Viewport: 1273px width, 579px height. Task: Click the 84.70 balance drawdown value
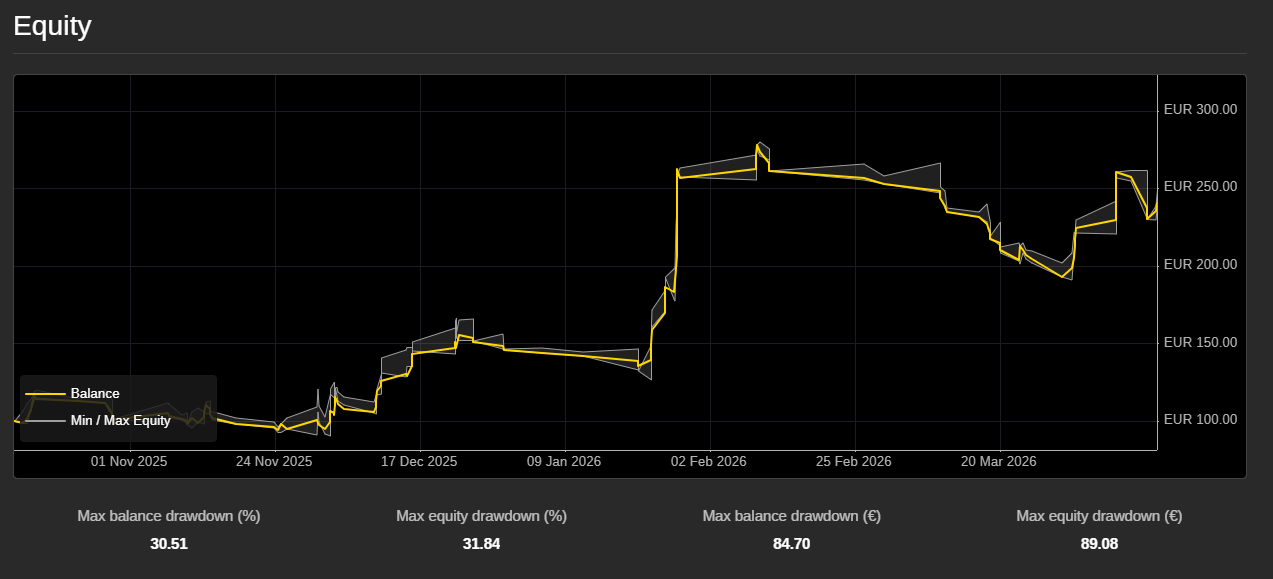coord(791,544)
